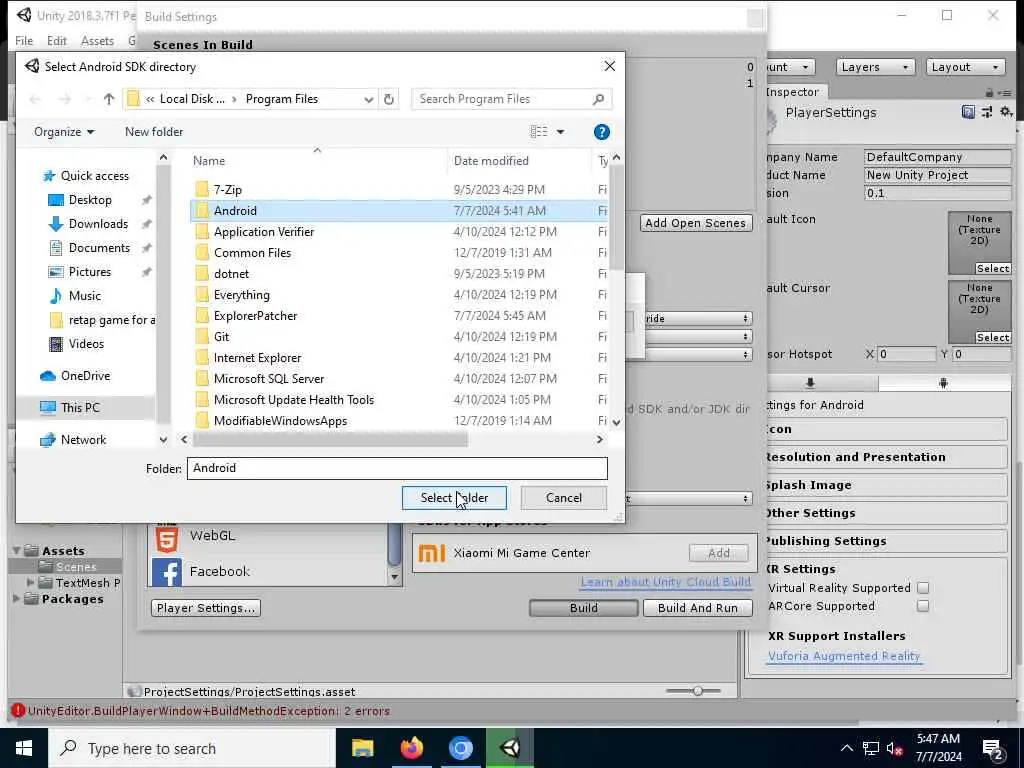Click the search magnifier in file dialog
1024x768 pixels.
pos(598,99)
